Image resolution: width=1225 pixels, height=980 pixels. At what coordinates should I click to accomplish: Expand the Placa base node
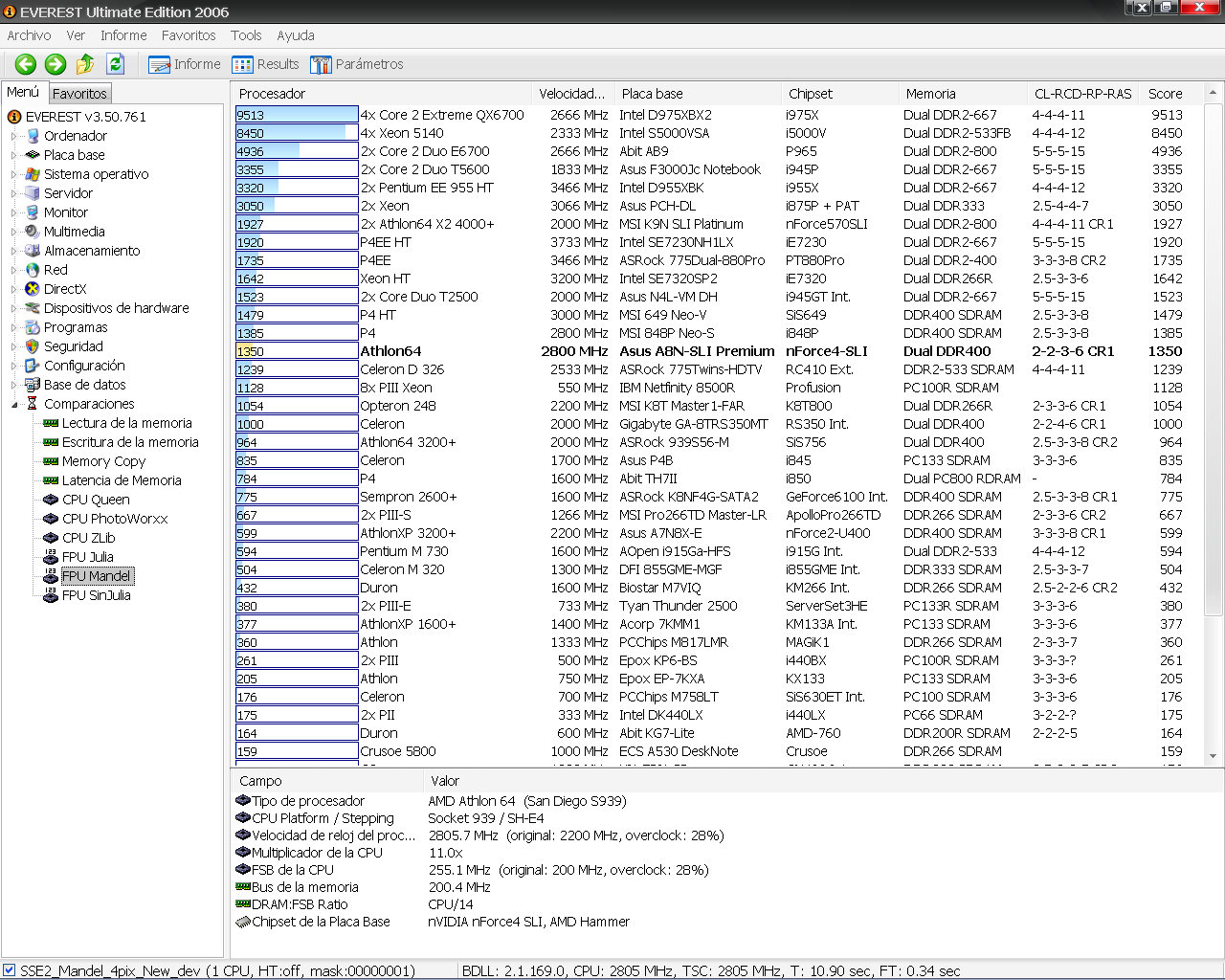point(14,155)
